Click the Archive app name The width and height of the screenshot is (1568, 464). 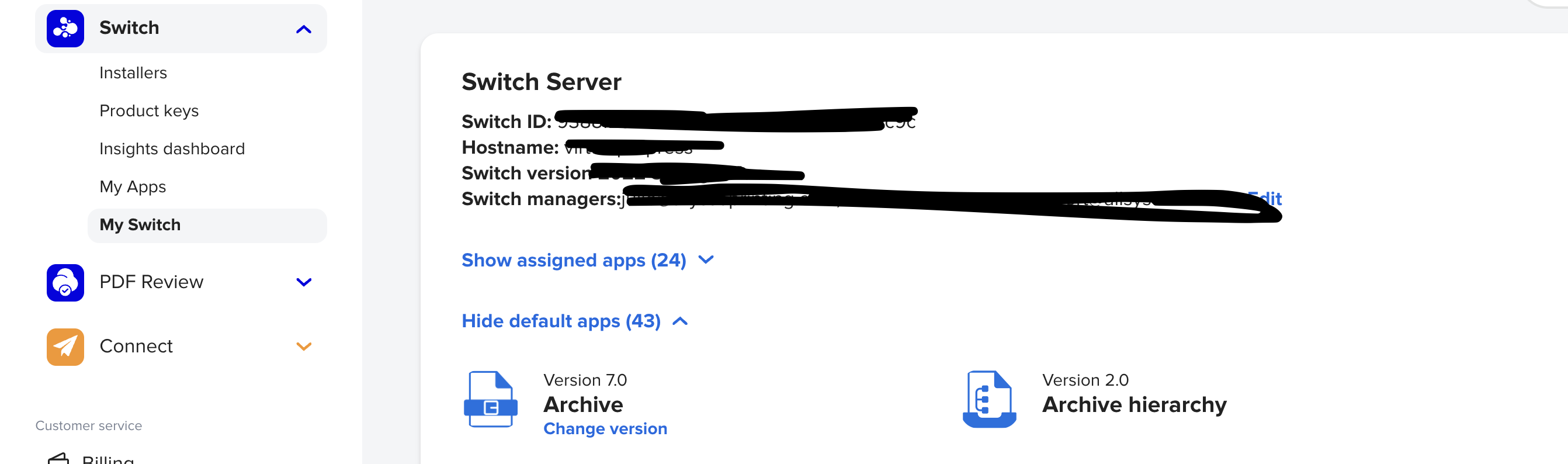(x=583, y=404)
